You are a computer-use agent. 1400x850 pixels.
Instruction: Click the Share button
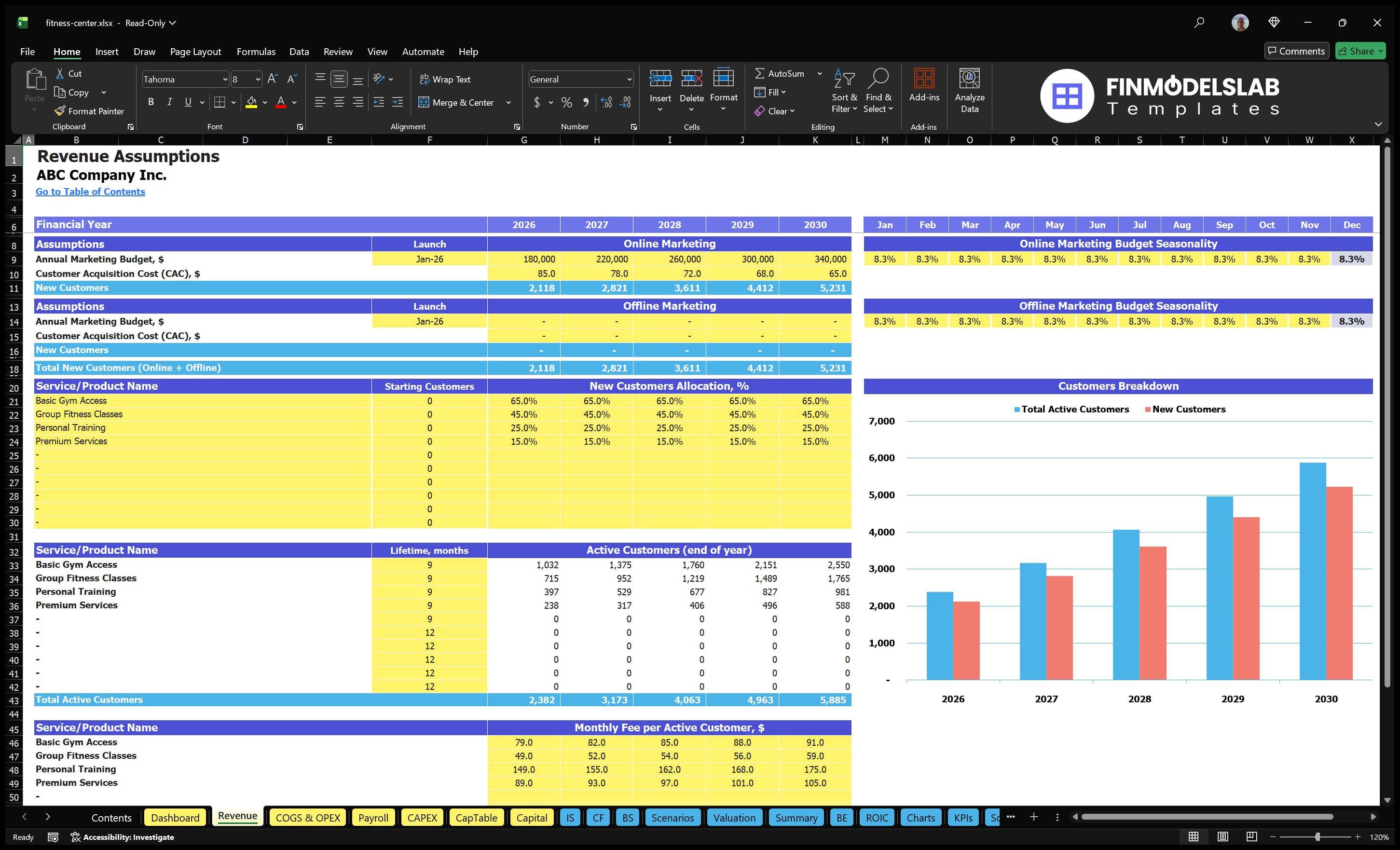[1360, 51]
